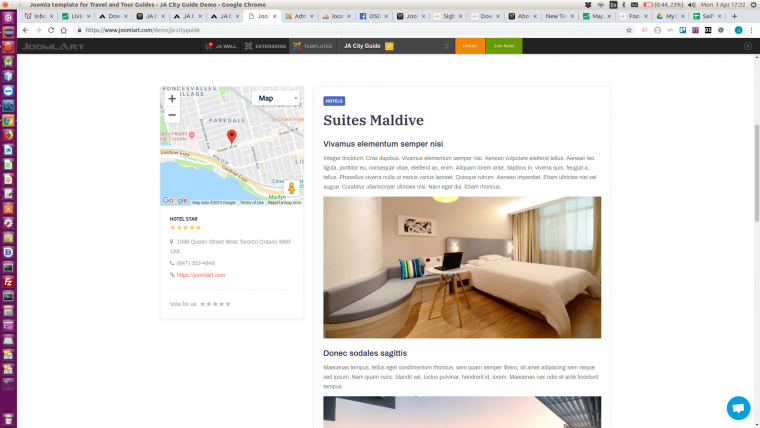
Task: Open Chrome's three-dot menu
Action: pos(752,30)
